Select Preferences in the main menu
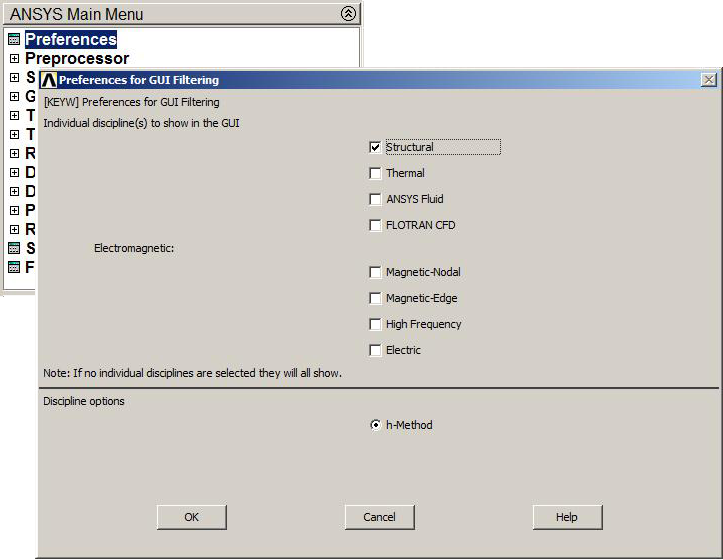This screenshot has width=723, height=560. (x=71, y=40)
